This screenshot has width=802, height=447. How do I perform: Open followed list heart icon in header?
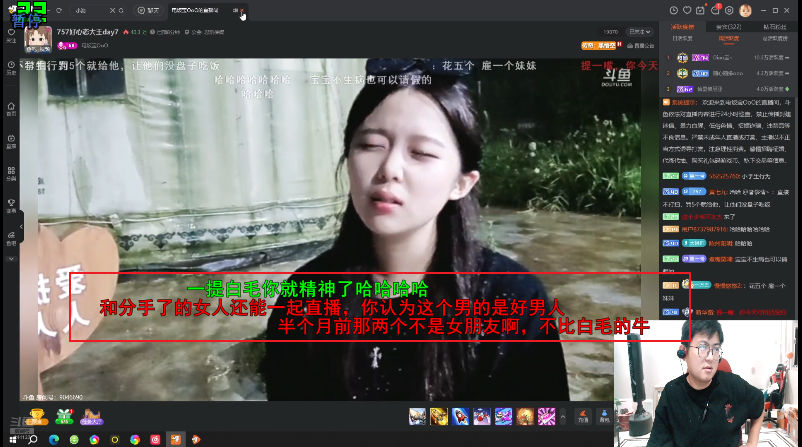coord(687,10)
